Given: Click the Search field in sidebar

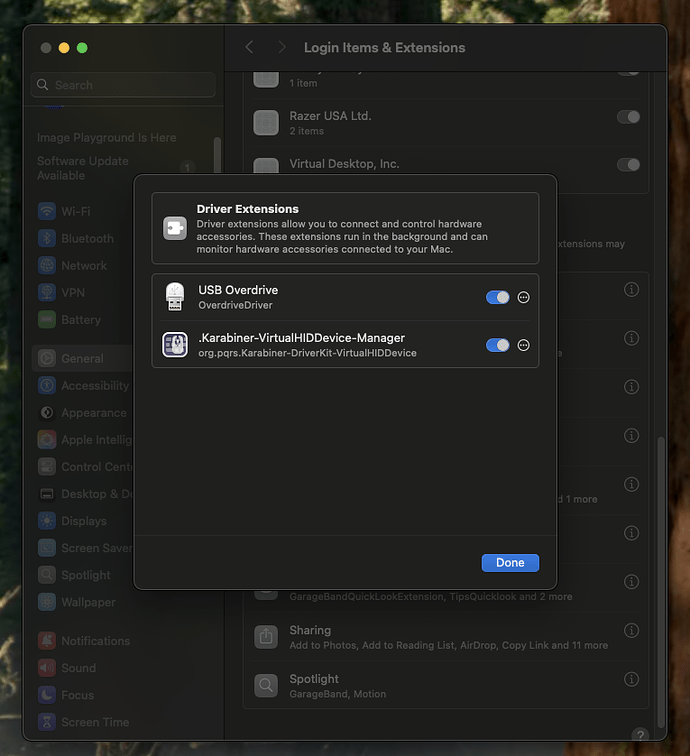Looking at the screenshot, I should (123, 85).
